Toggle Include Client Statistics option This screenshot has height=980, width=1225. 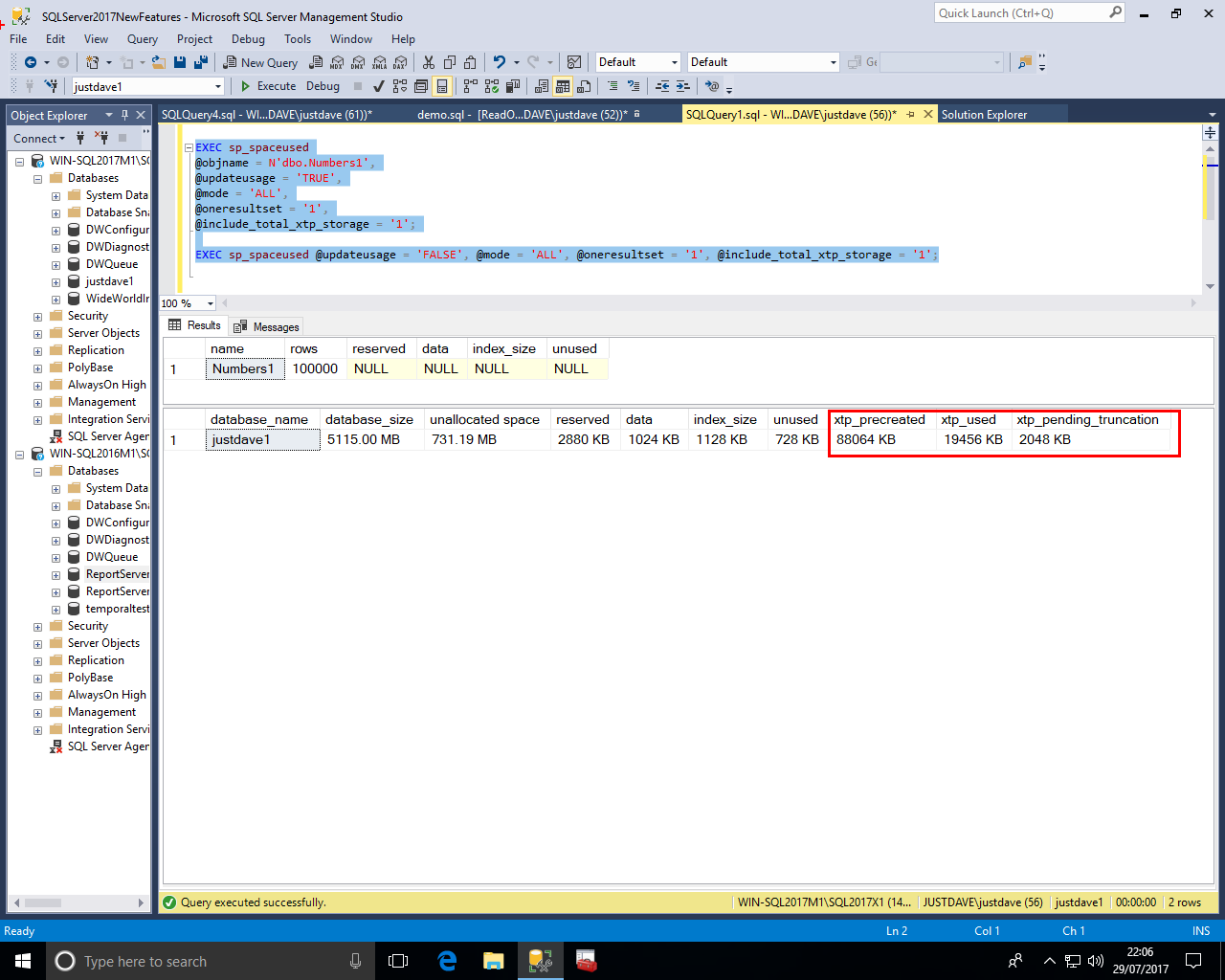coord(513,86)
